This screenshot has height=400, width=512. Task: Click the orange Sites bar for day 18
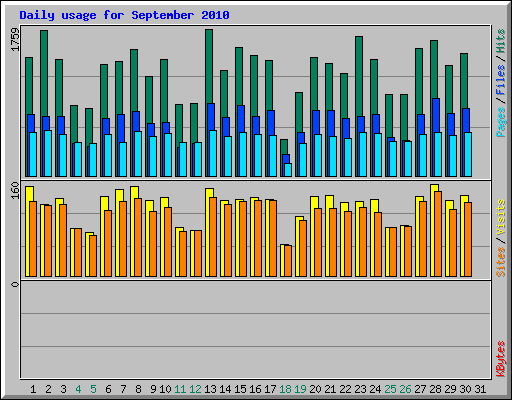pos(288,261)
